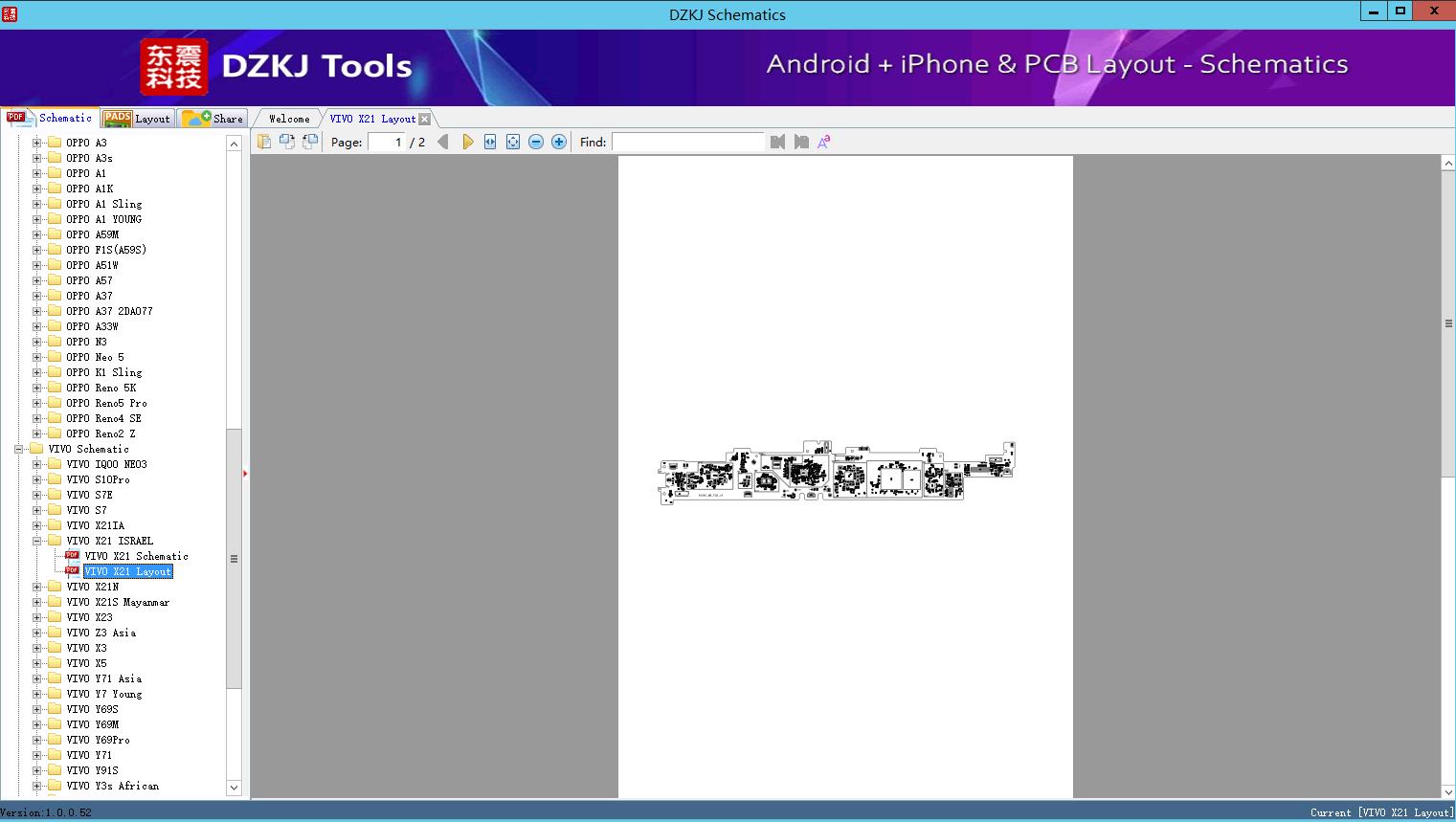1456x822 pixels.
Task: Toggle the match case Aa icon
Action: click(x=823, y=142)
